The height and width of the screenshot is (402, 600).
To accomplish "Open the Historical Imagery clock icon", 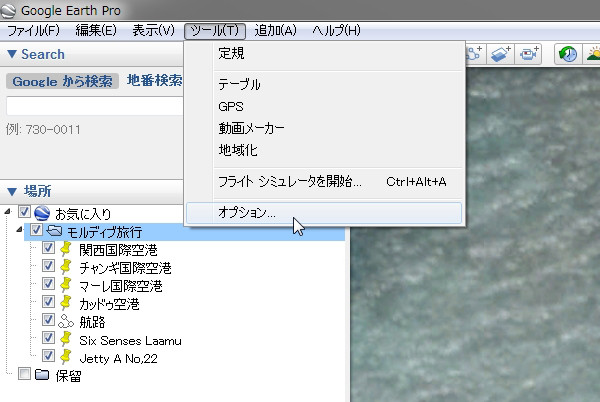I will [568, 54].
